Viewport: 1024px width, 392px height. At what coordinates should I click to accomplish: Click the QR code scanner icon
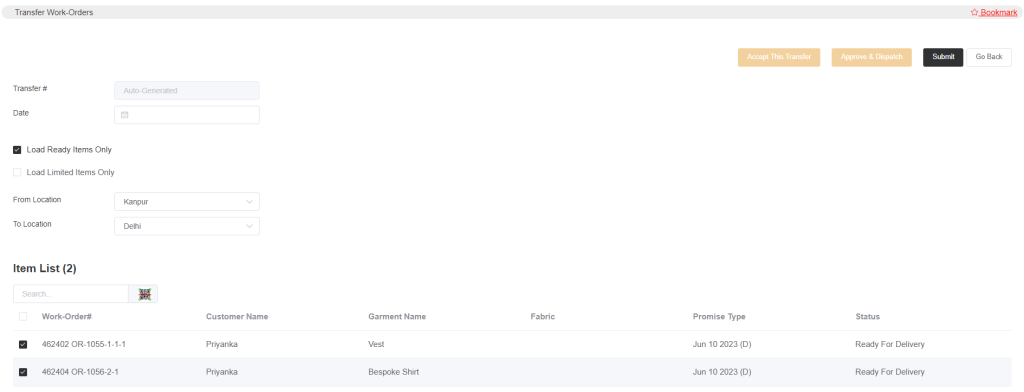pos(144,294)
